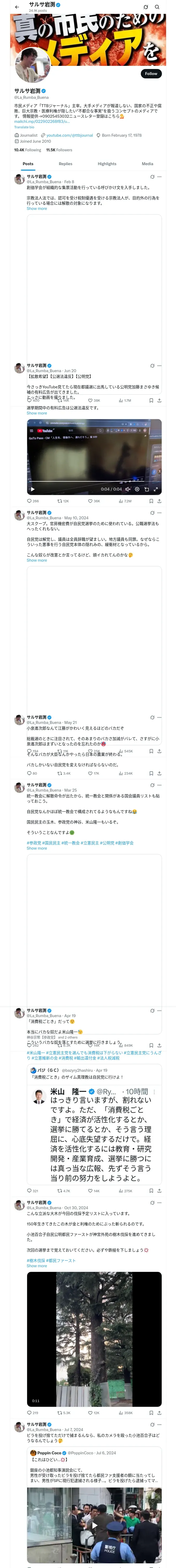Toggle mute on the video player
This screenshot has width=176, height=1568.
[x=128, y=489]
